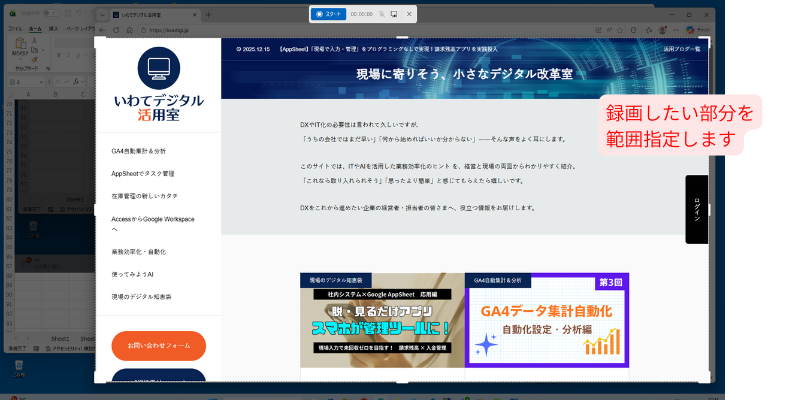Screen dimensions: 800x400
Task: Open AppSheetでタスク管理 in the sidebar
Action: coord(143,173)
